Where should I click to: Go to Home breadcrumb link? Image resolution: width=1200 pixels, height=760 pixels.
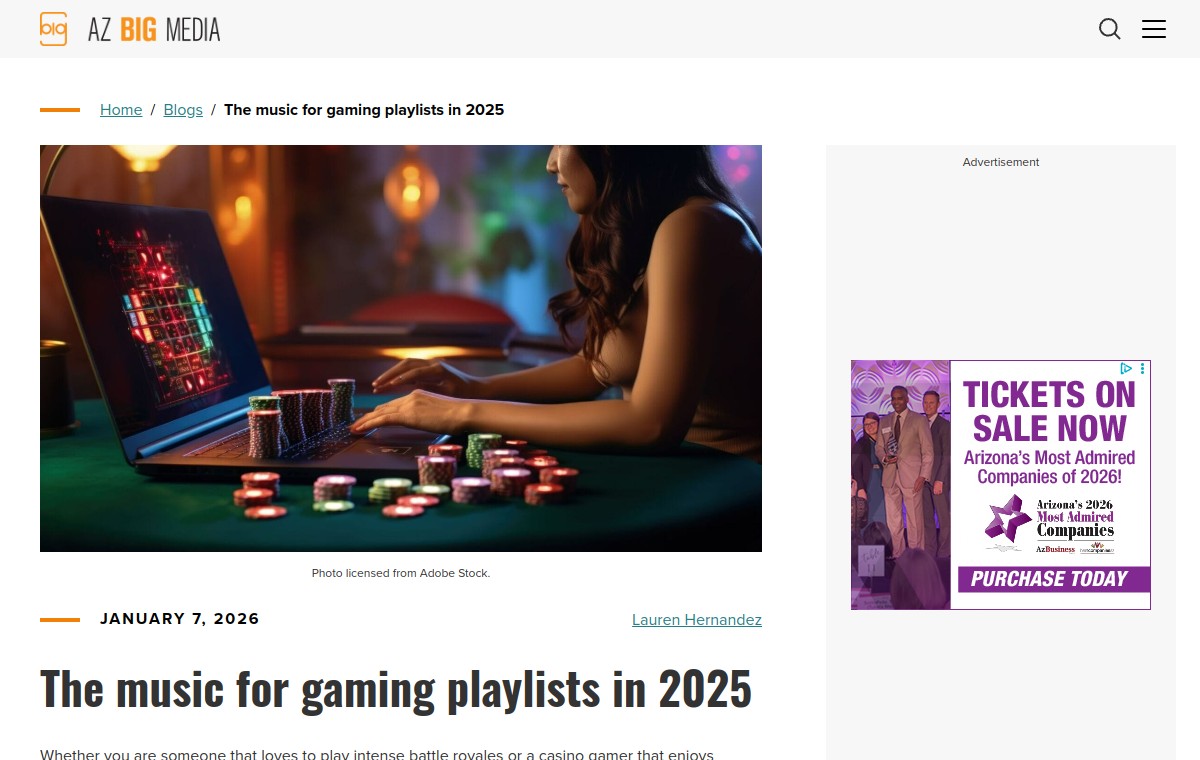click(121, 110)
